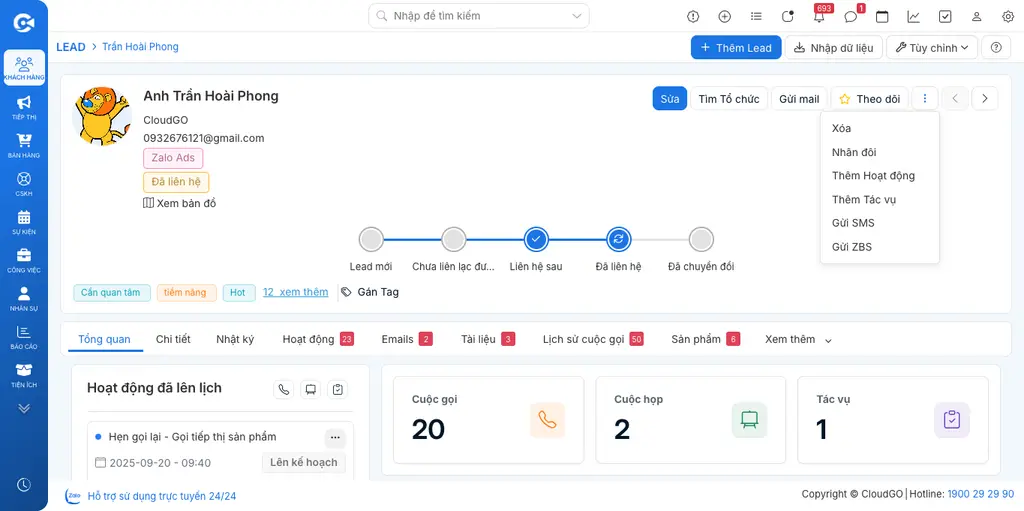
Task: Switch to the Chi tiết tab
Action: (173, 339)
